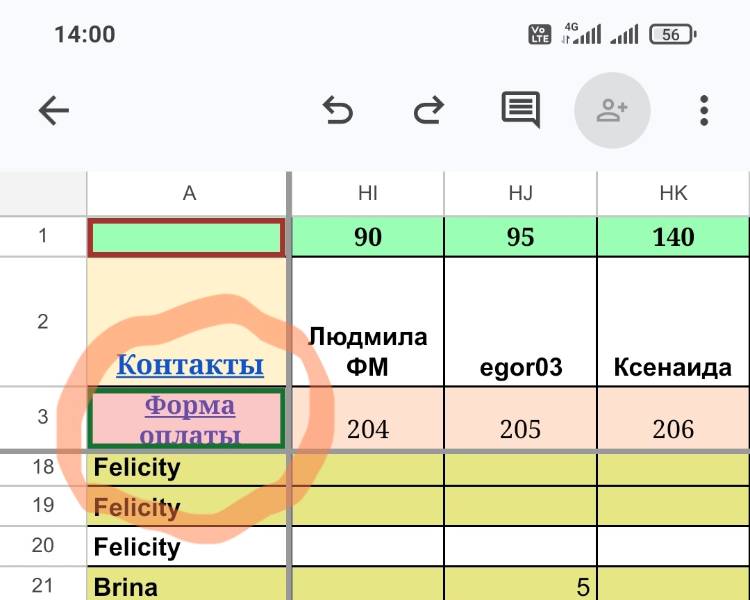
Task: Select the Felicity cell in row 19
Action: pyautogui.click(x=187, y=506)
